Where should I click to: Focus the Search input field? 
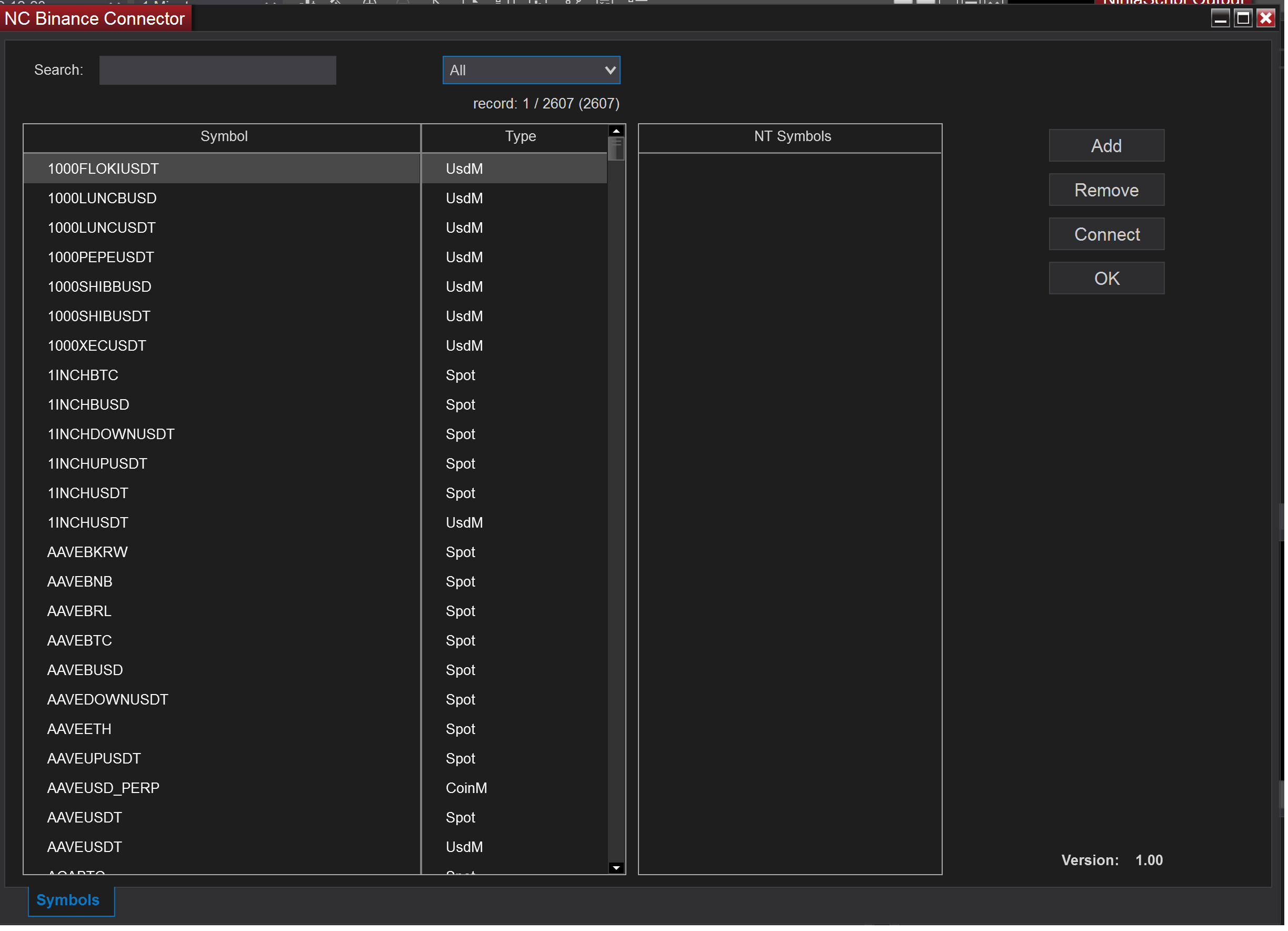218,71
